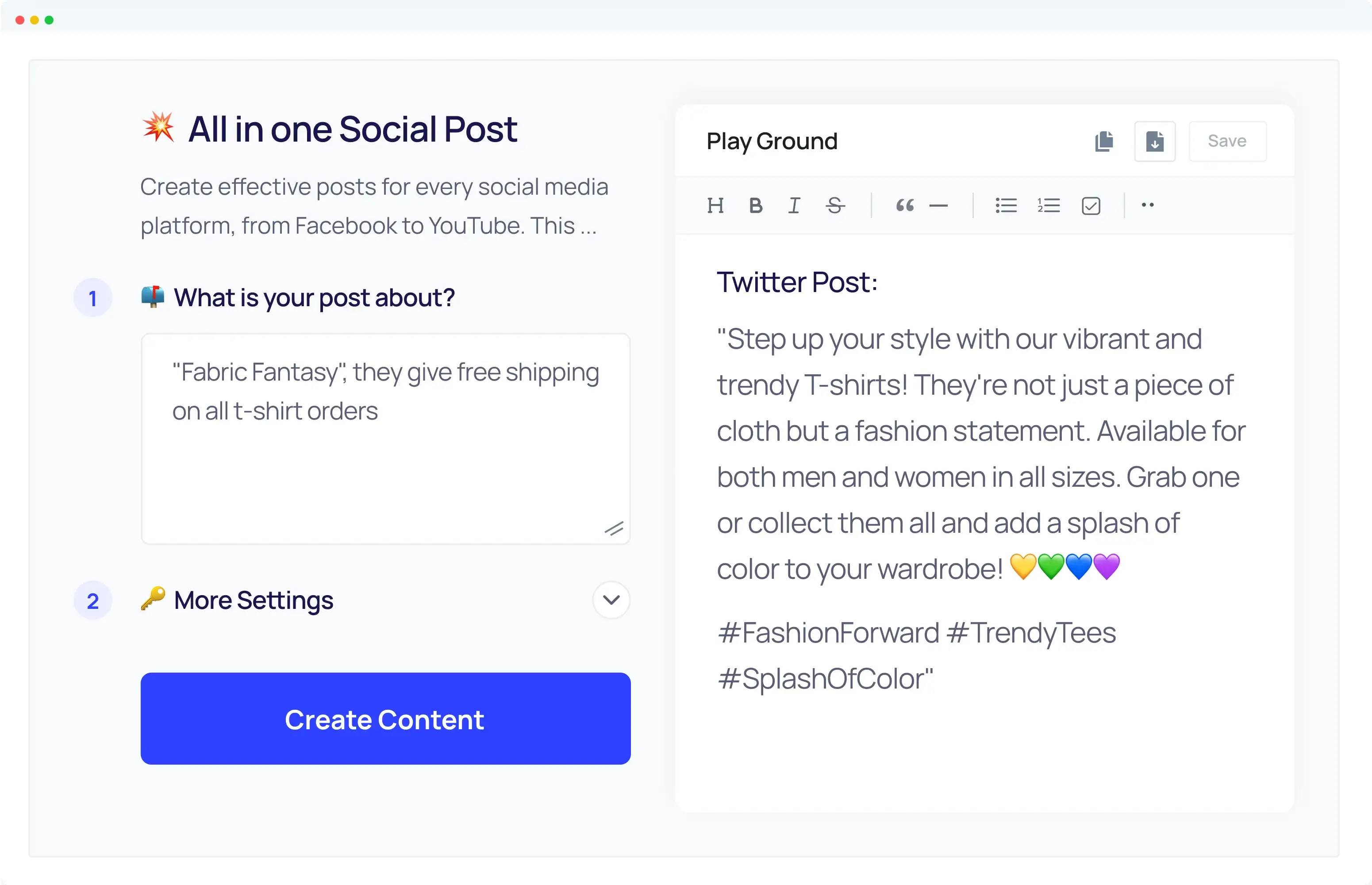Viewport: 1372px width, 885px height.
Task: Create a bullet list
Action: [1006, 205]
